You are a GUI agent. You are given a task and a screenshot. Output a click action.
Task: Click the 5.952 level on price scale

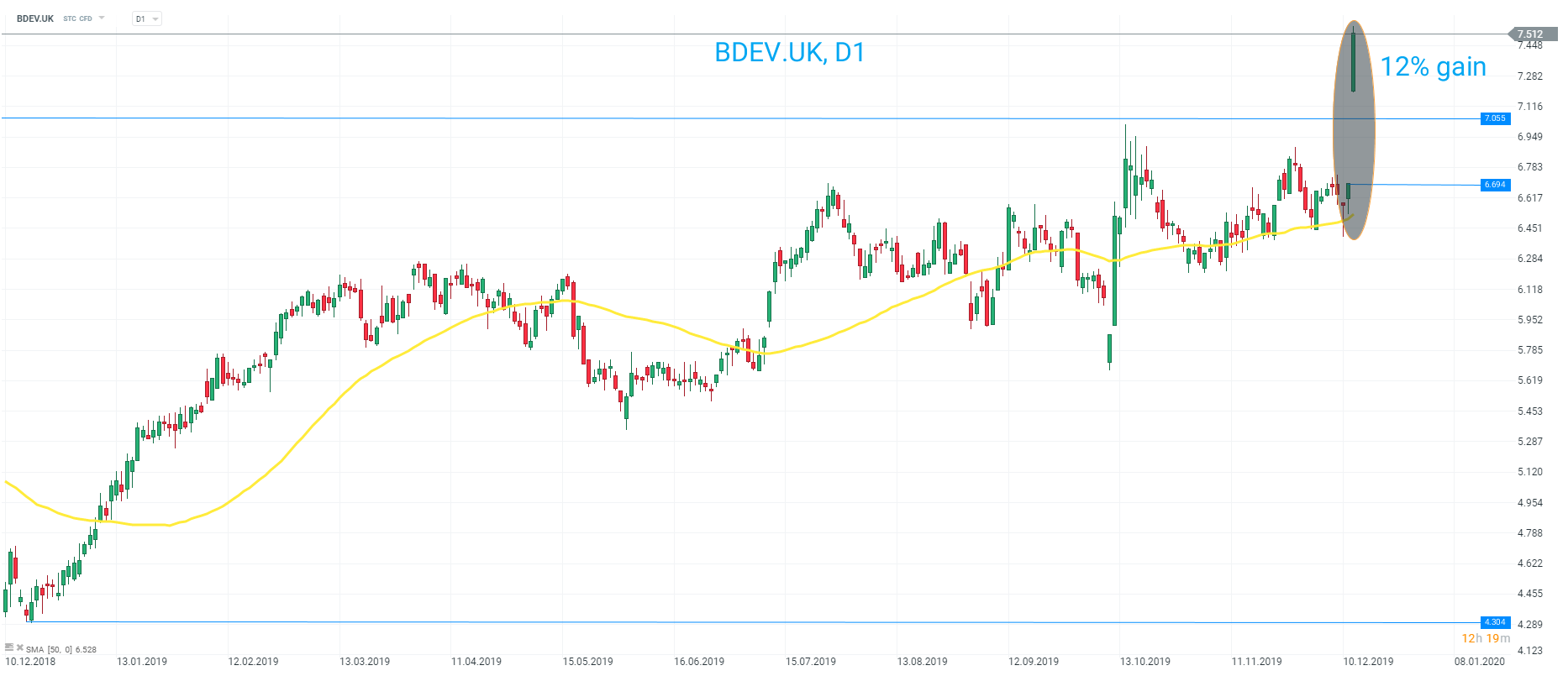(x=1530, y=320)
